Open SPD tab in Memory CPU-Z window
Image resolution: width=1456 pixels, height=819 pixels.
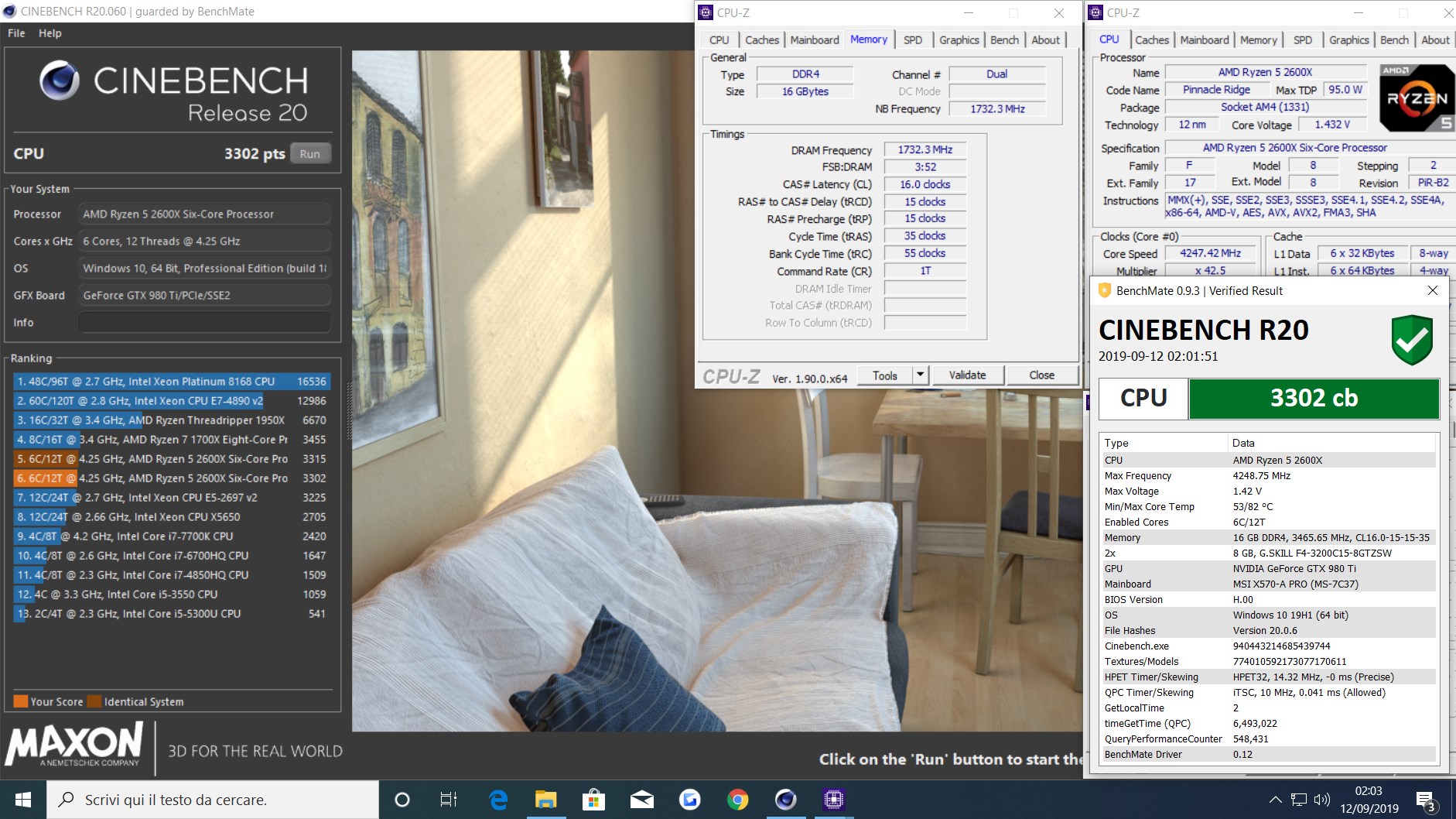click(x=913, y=39)
